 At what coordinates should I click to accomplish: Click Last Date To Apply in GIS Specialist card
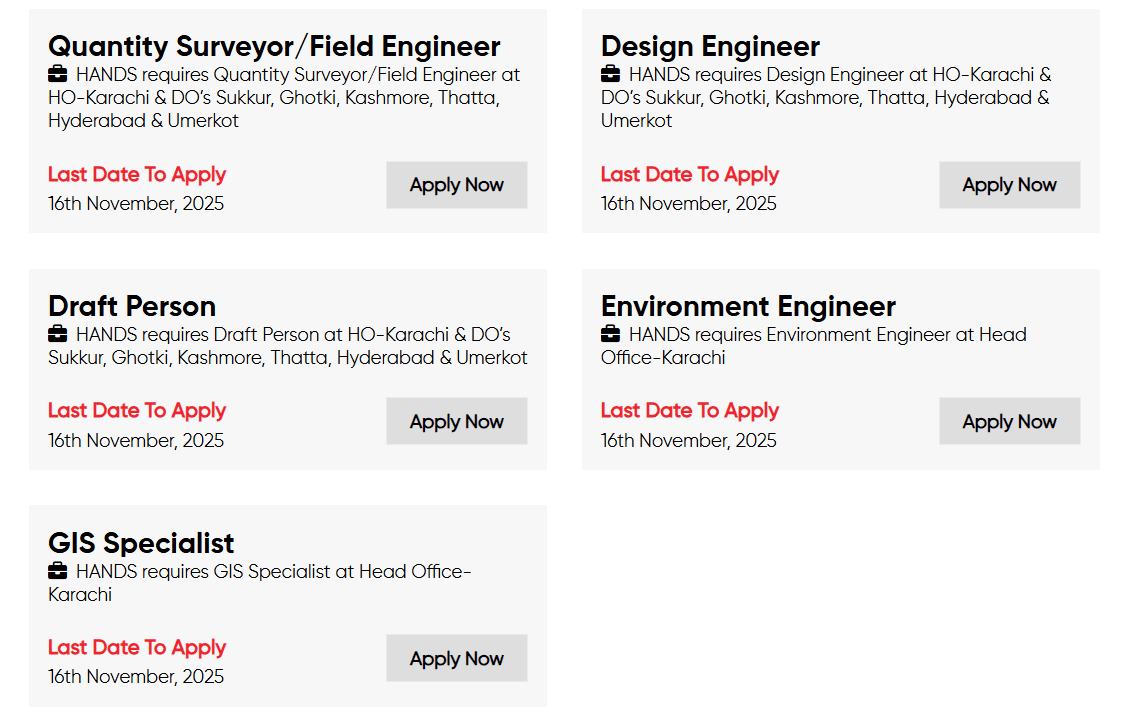(137, 647)
